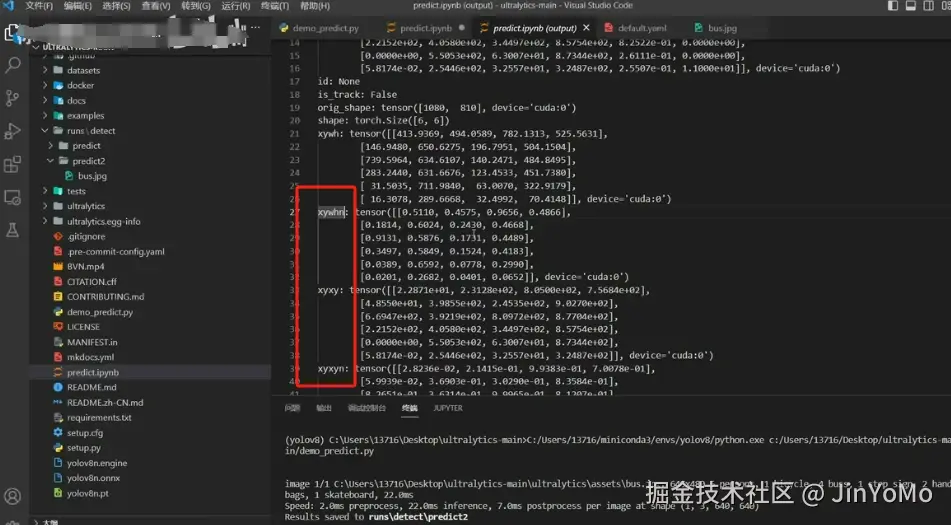Open 转到(G) menu
Viewport: 951px width, 525px height.
(x=196, y=5)
